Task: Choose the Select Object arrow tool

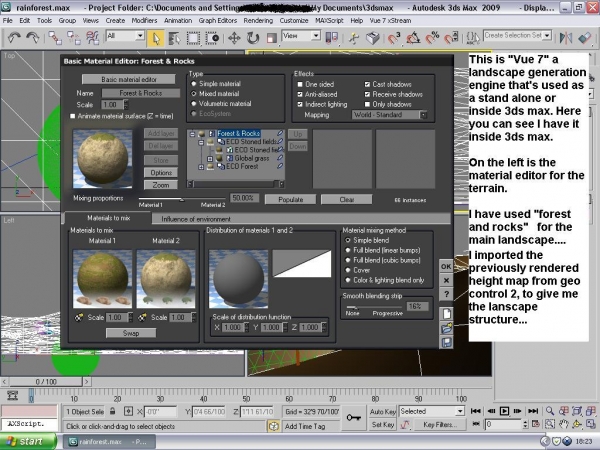Action: click(x=156, y=38)
